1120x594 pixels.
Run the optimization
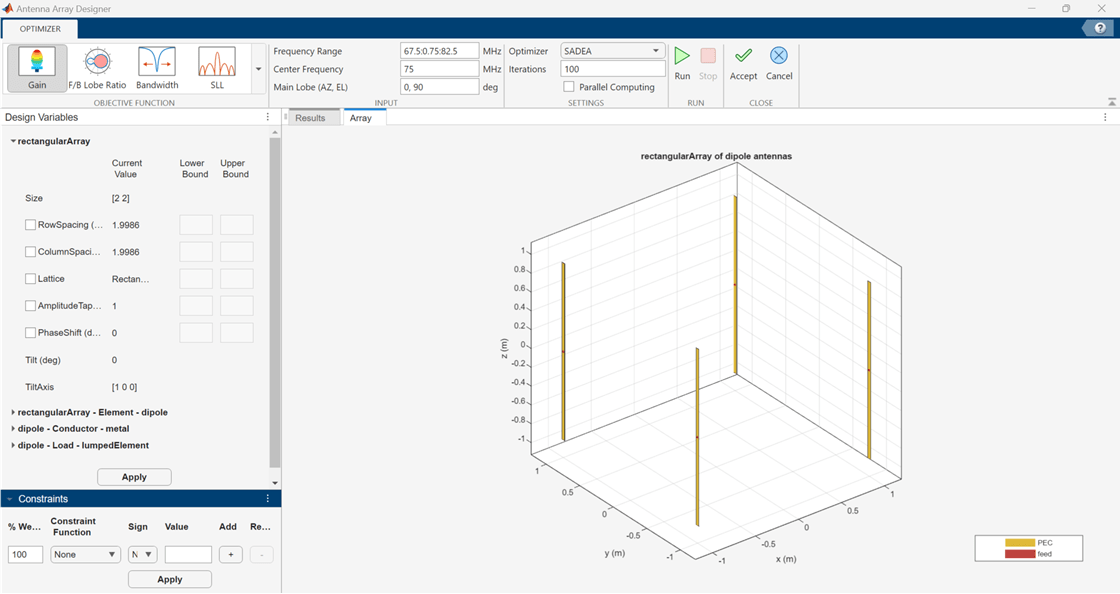(682, 62)
